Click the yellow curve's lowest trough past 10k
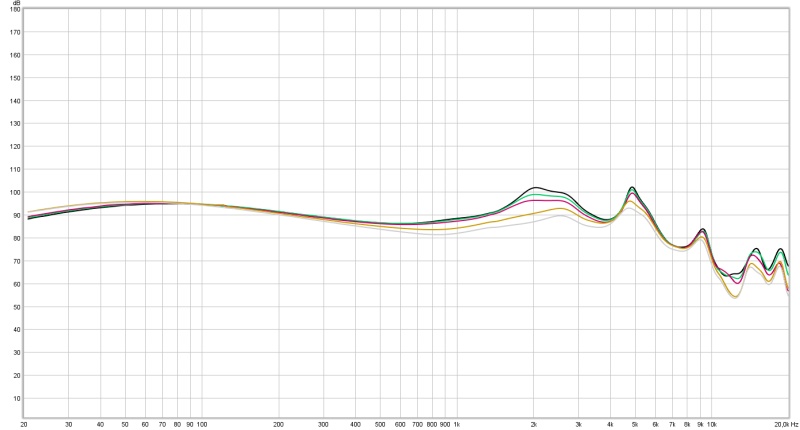The image size is (800, 430). [x=735, y=297]
